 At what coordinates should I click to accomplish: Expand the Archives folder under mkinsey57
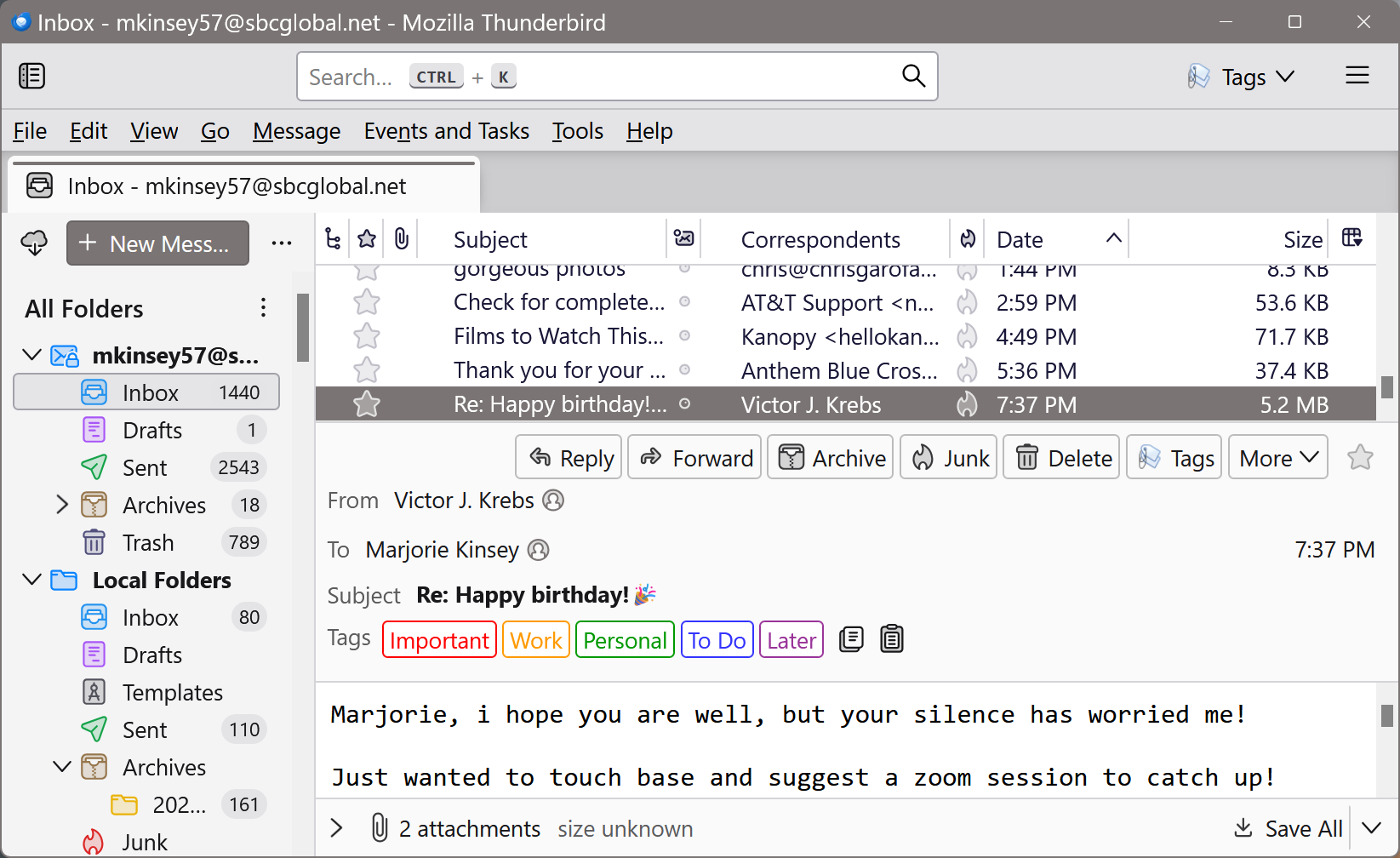(x=61, y=505)
